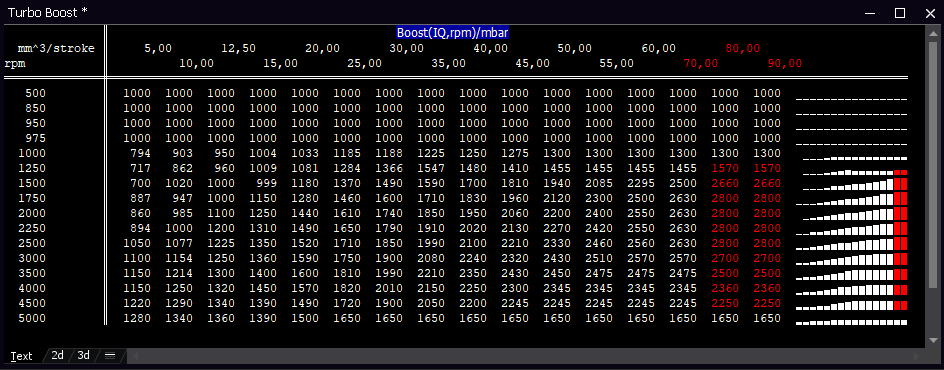This screenshot has height=370, width=944.
Task: Select cell value 1020
Action: (179, 183)
